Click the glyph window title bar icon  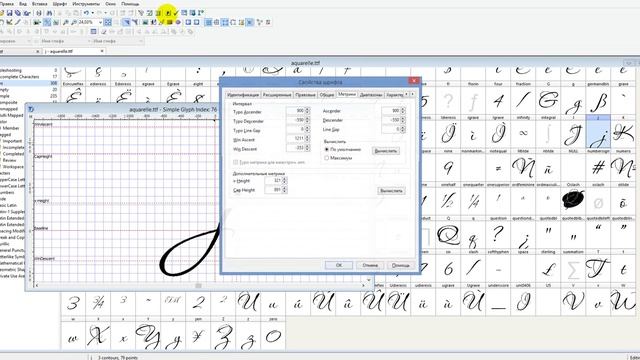31,109
